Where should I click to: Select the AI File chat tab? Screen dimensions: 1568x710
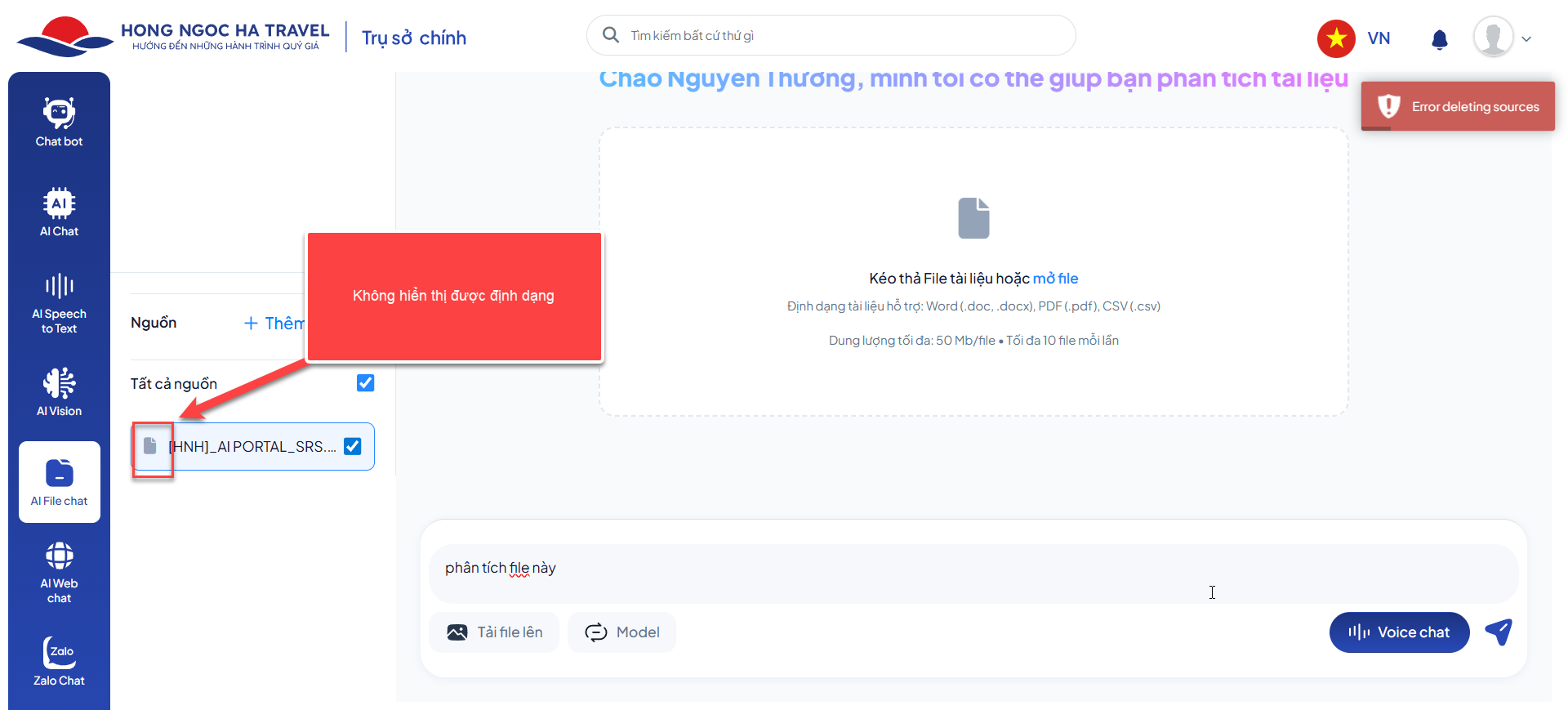[60, 482]
